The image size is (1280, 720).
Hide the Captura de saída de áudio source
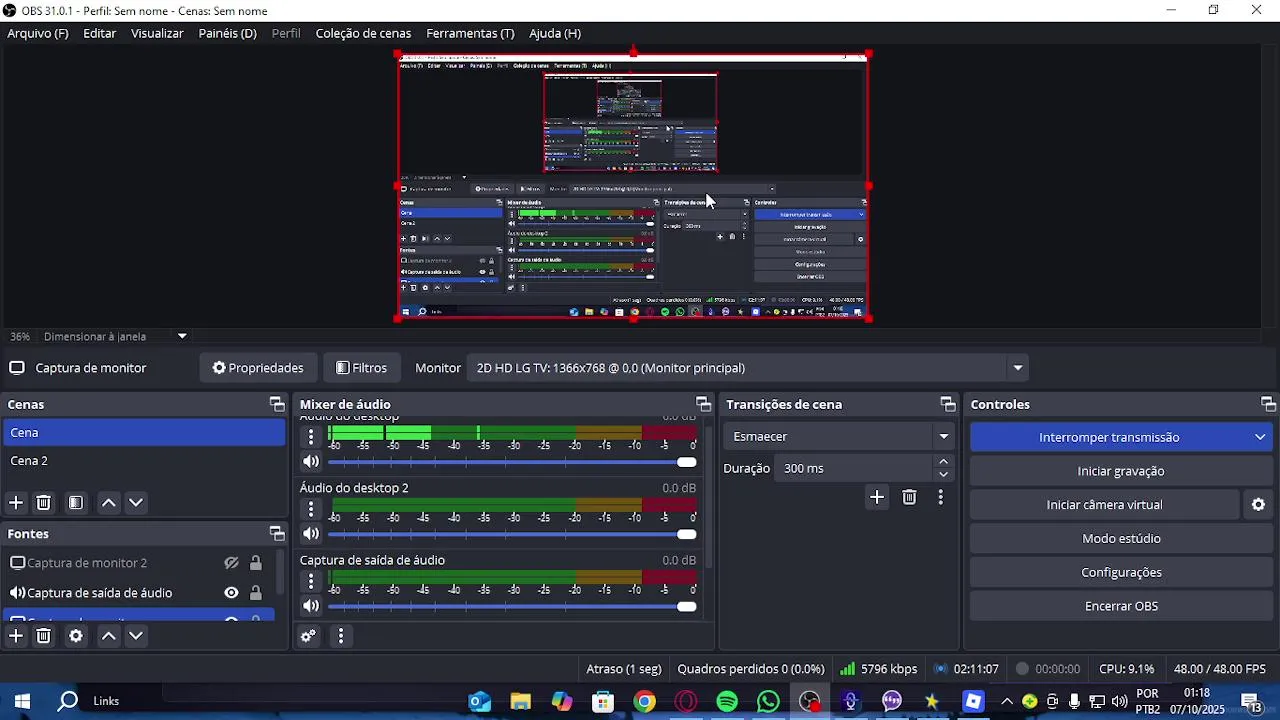(x=231, y=593)
